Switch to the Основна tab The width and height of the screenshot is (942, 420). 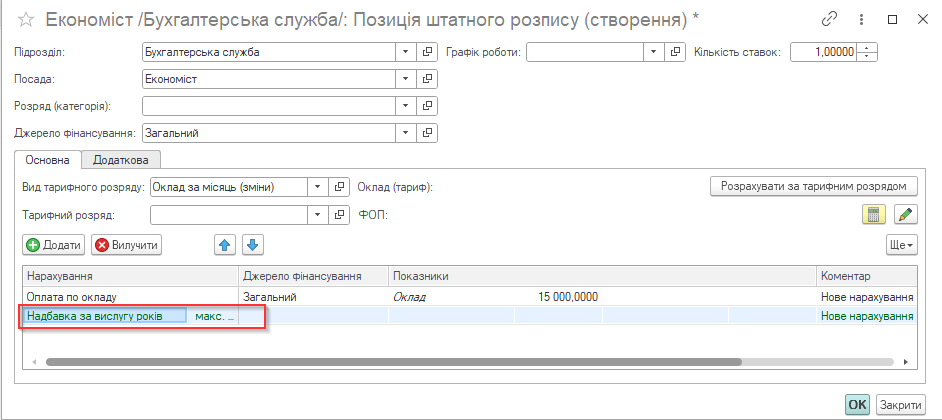tap(47, 160)
